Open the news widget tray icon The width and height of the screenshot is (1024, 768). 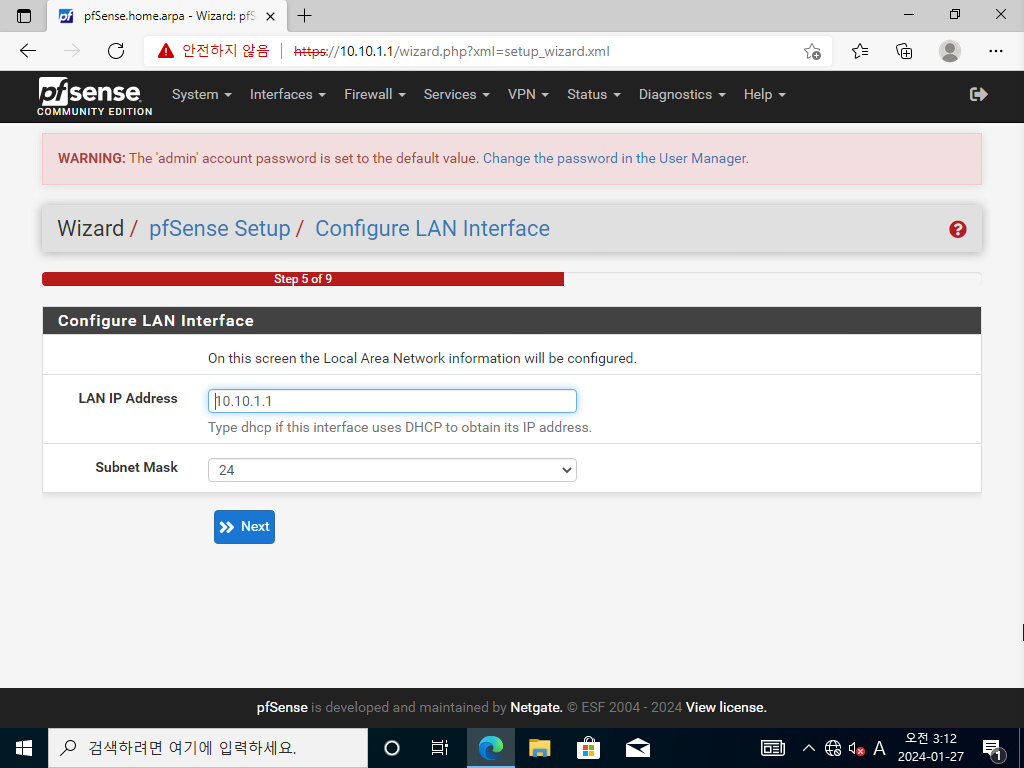click(x=773, y=748)
